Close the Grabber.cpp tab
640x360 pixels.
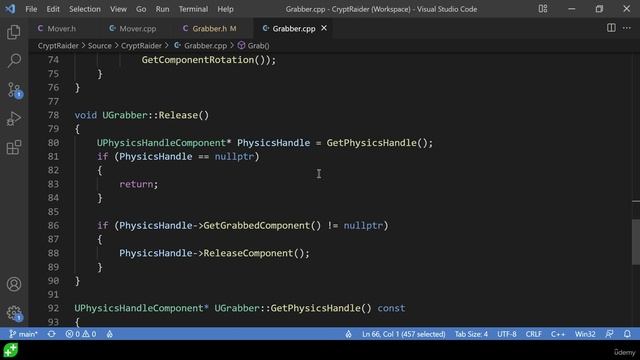(324, 28)
